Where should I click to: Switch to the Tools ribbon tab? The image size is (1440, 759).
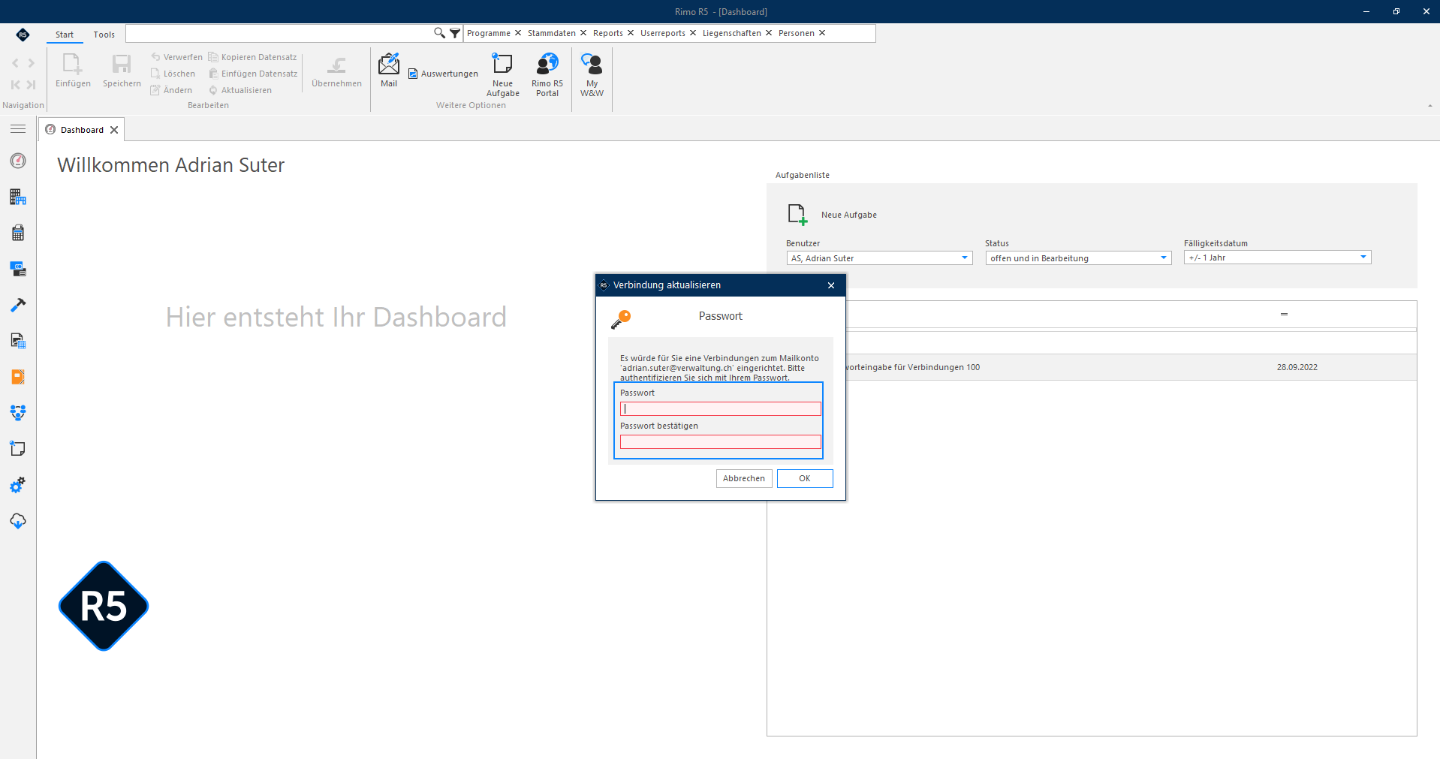(104, 34)
